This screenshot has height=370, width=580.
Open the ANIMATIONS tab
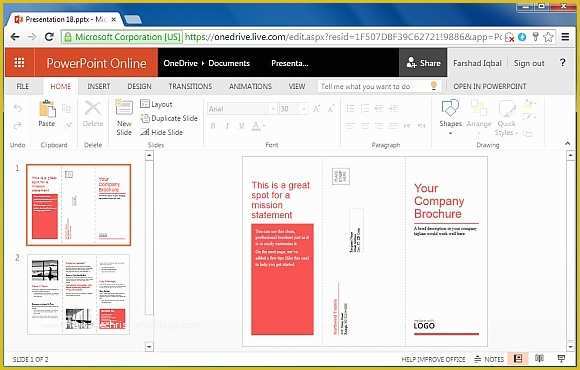tap(250, 86)
